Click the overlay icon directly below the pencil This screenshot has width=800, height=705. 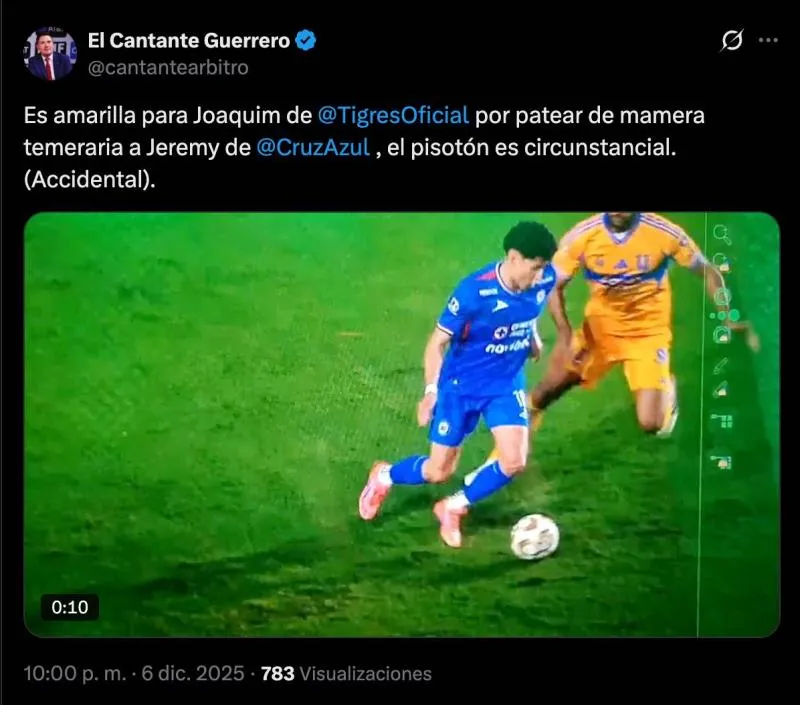point(720,390)
